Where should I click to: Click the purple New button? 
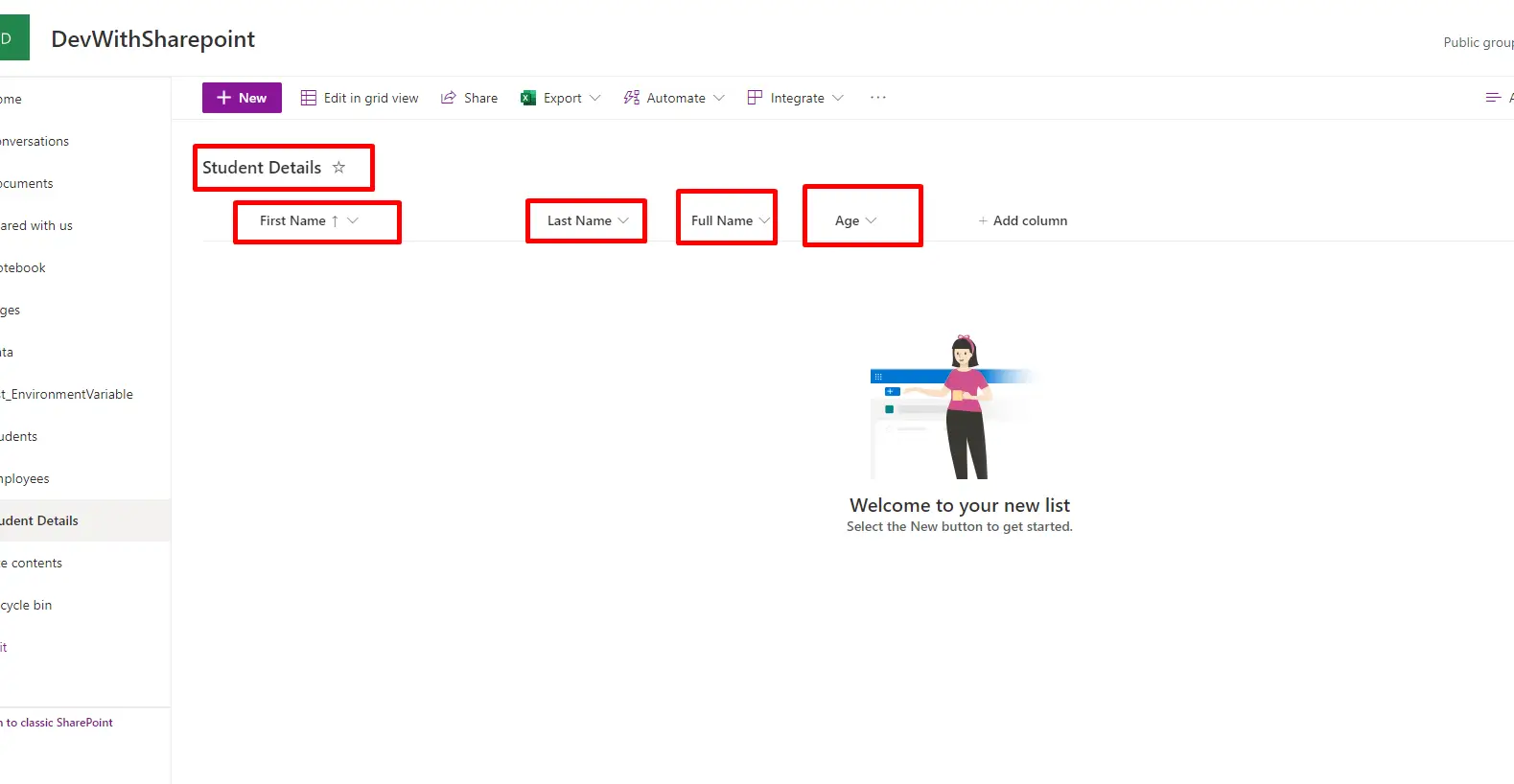pos(242,98)
